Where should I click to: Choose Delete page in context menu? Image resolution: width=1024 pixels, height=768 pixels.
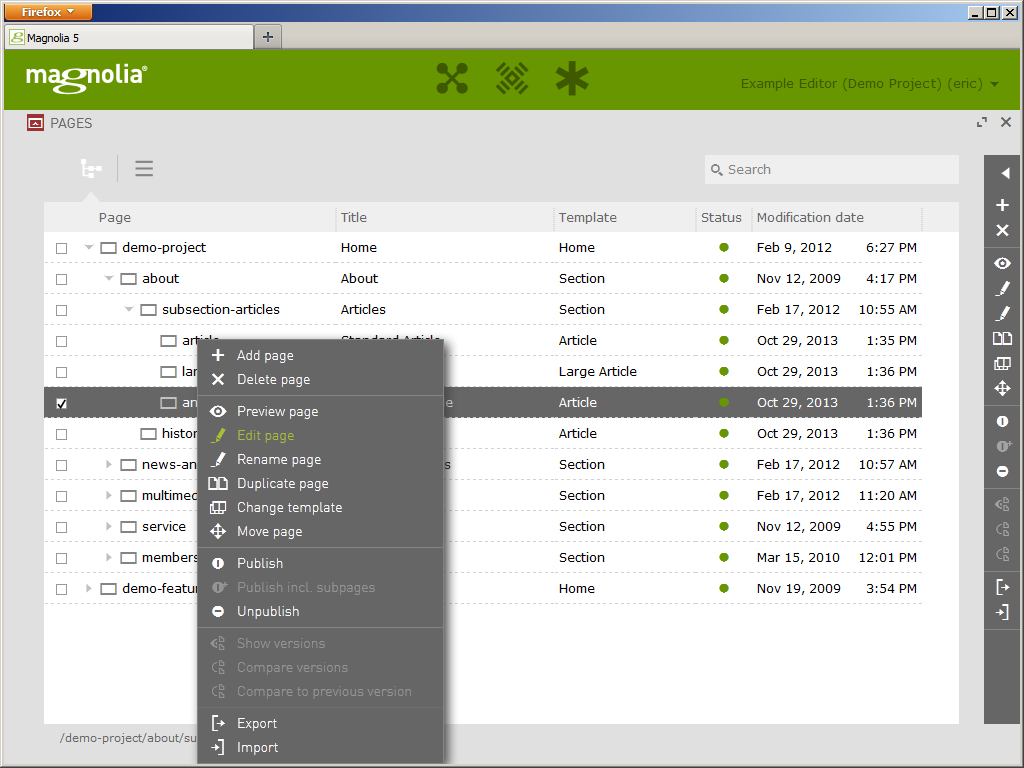pyautogui.click(x=320, y=379)
